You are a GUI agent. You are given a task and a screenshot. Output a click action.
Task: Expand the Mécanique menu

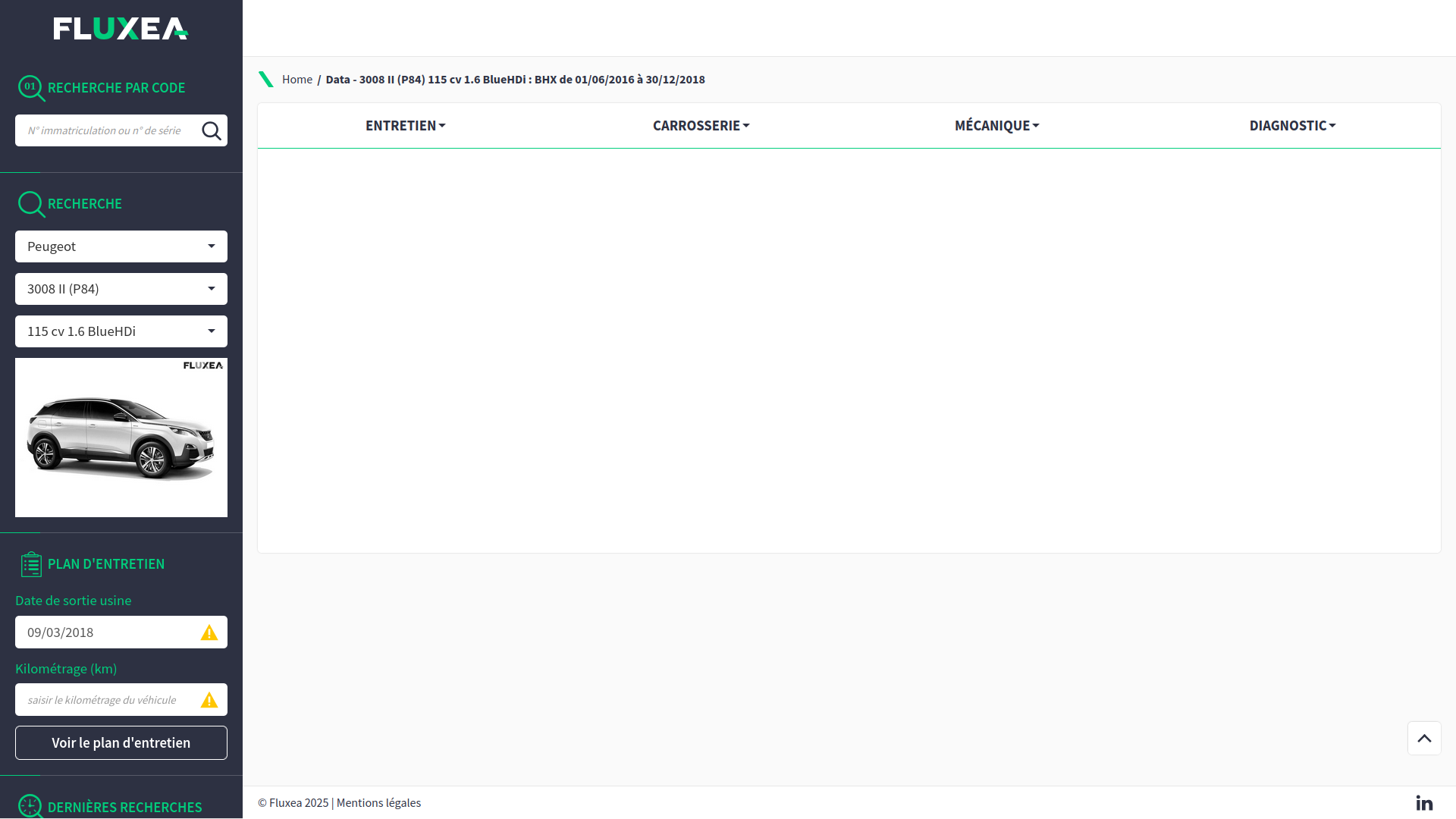[997, 126]
